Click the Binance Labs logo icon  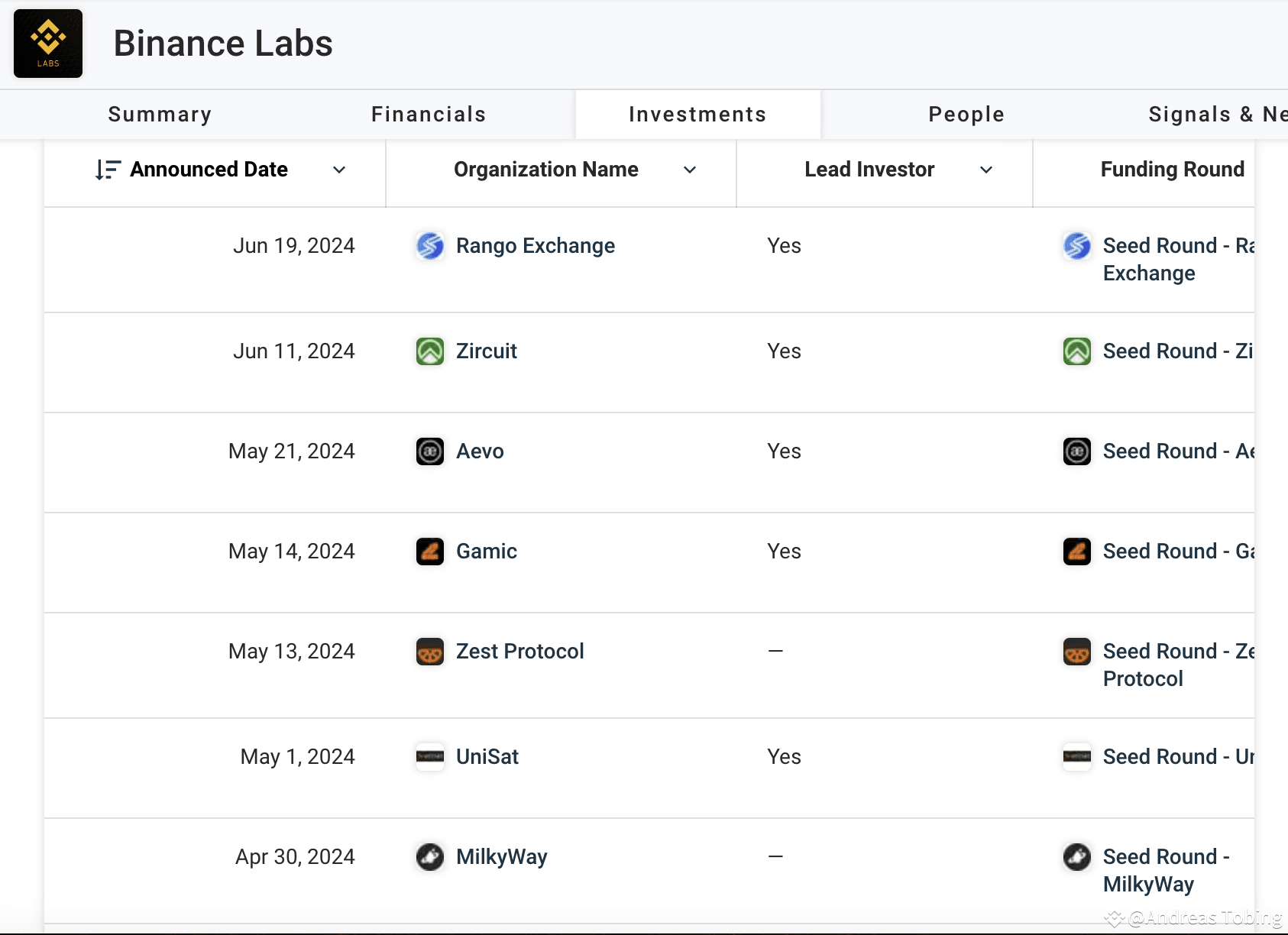pyautogui.click(x=48, y=44)
